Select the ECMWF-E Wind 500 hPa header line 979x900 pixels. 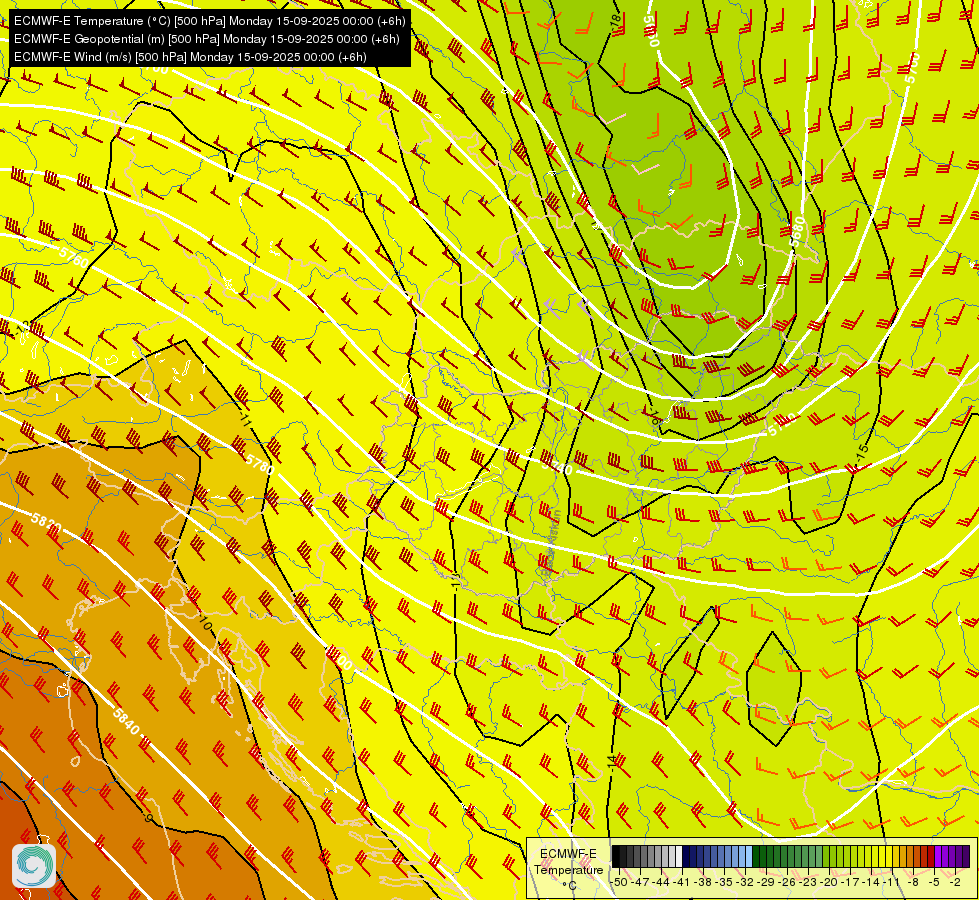190,57
